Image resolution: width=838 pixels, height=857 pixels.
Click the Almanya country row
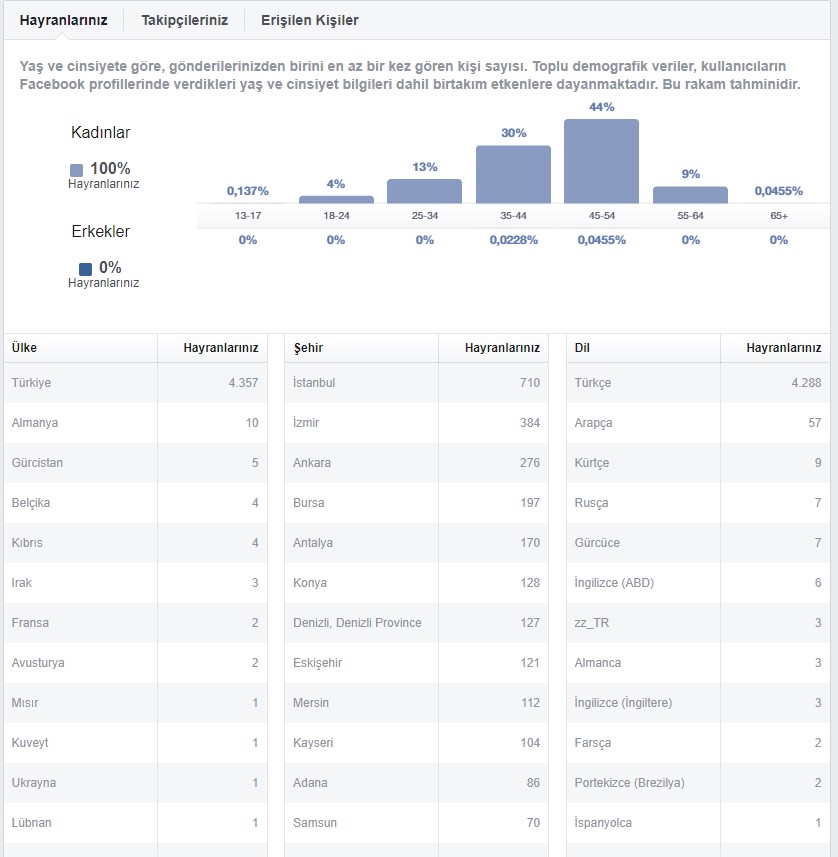coord(136,422)
